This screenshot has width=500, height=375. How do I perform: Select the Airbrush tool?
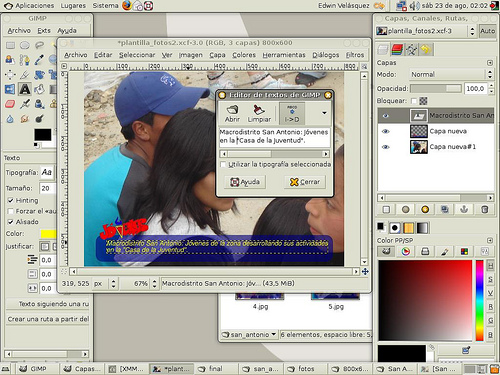click(x=25, y=104)
